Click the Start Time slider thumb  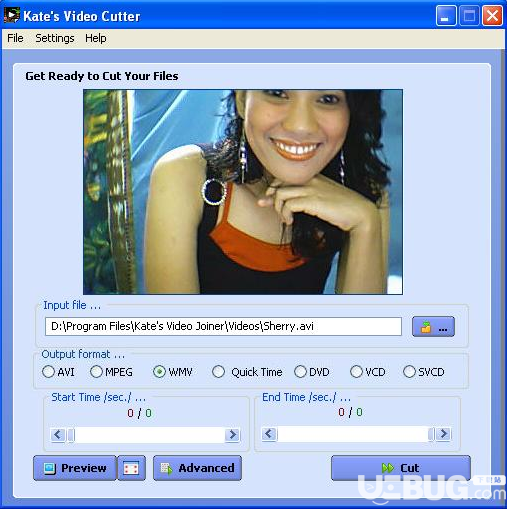tap(71, 435)
